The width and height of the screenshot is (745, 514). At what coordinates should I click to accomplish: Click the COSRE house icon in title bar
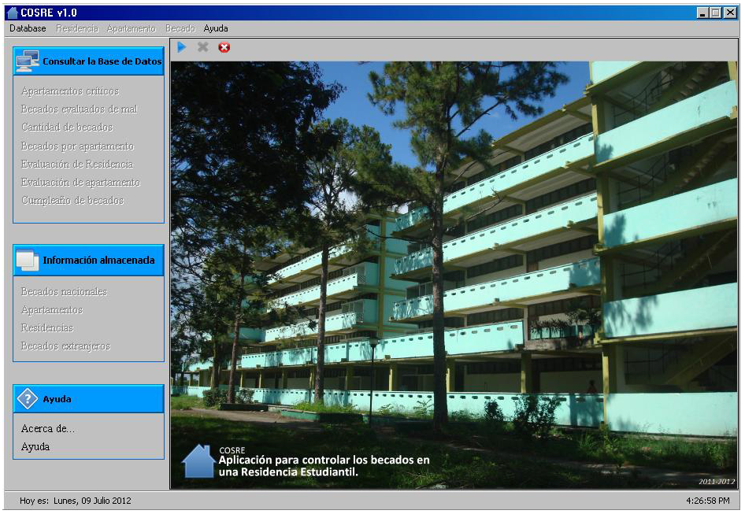coord(13,12)
